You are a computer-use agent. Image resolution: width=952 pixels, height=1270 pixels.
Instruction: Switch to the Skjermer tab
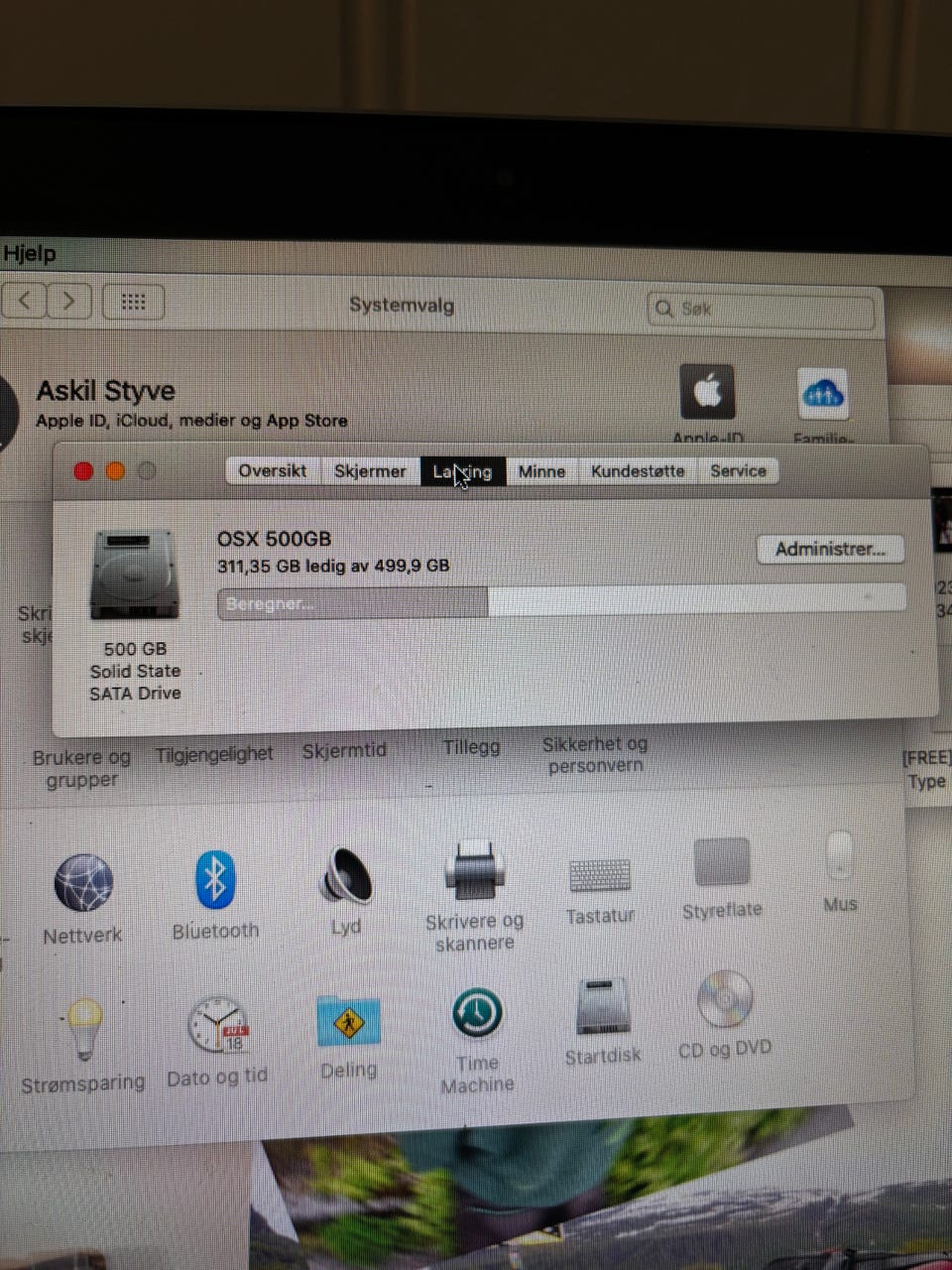pyautogui.click(x=370, y=471)
